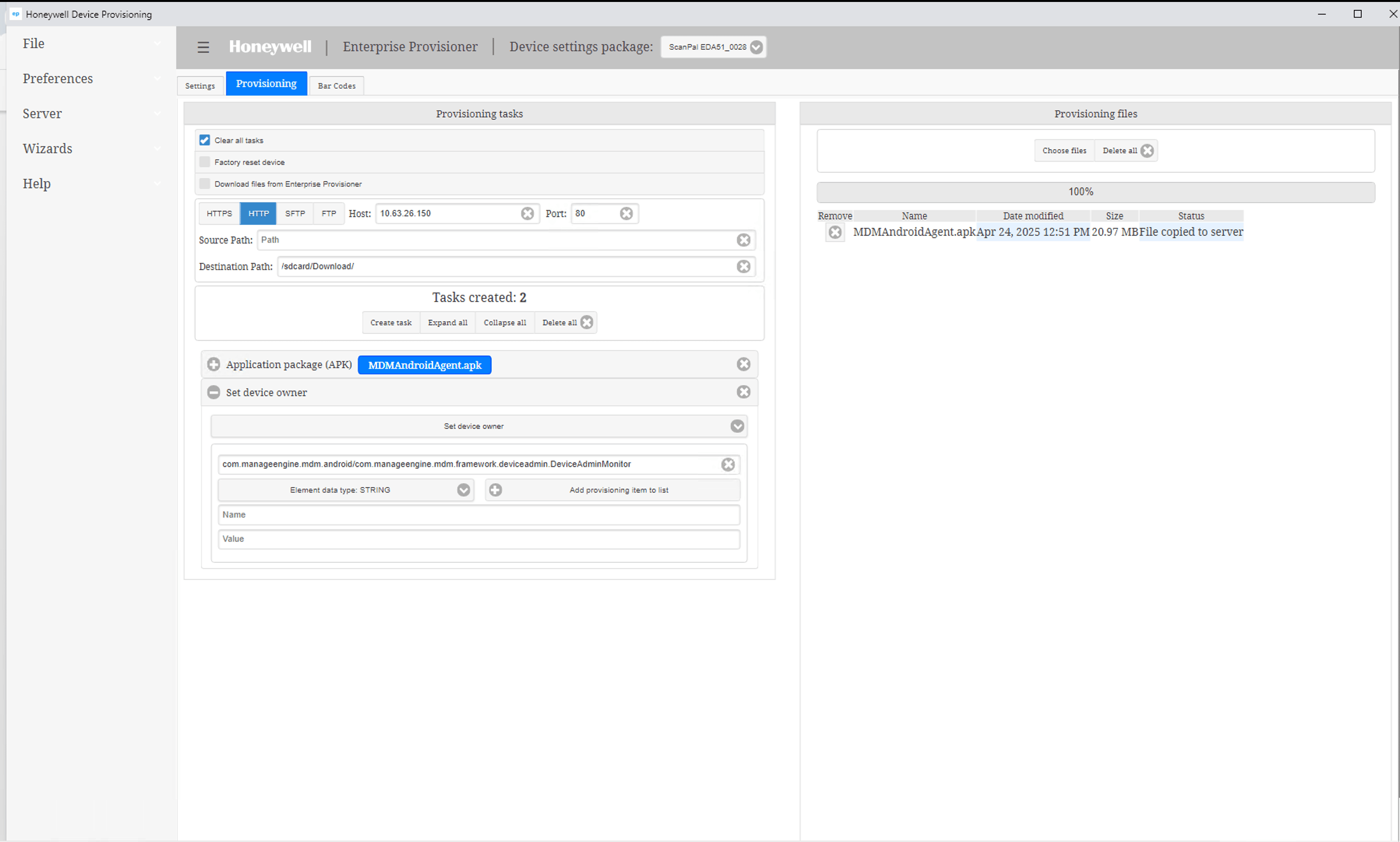The image size is (1400, 842).
Task: Remove the Application package (APK) task
Action: 743,364
